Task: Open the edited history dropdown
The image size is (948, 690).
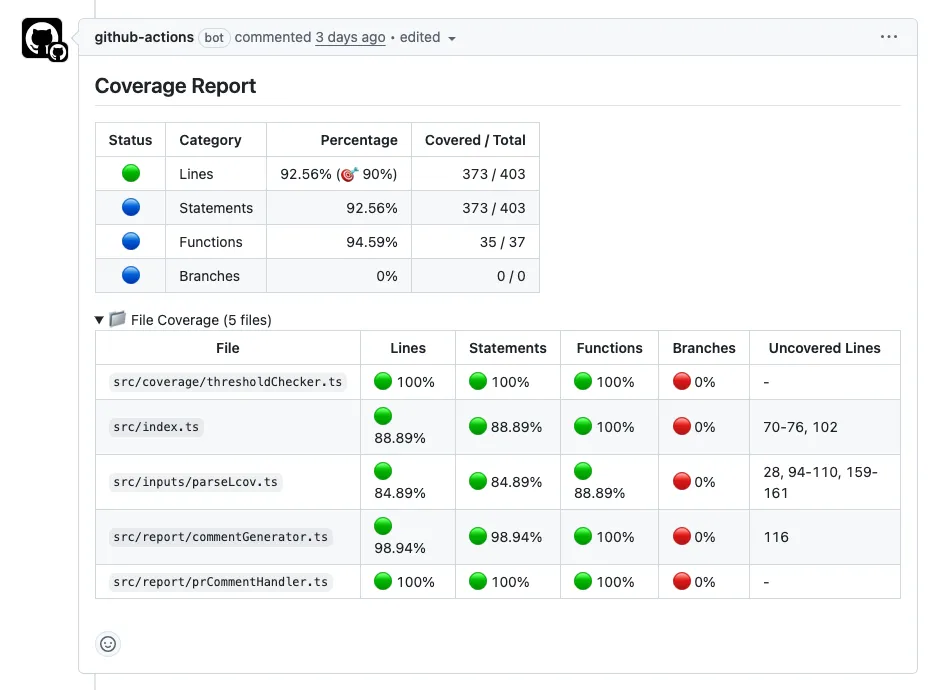Action: (x=428, y=38)
